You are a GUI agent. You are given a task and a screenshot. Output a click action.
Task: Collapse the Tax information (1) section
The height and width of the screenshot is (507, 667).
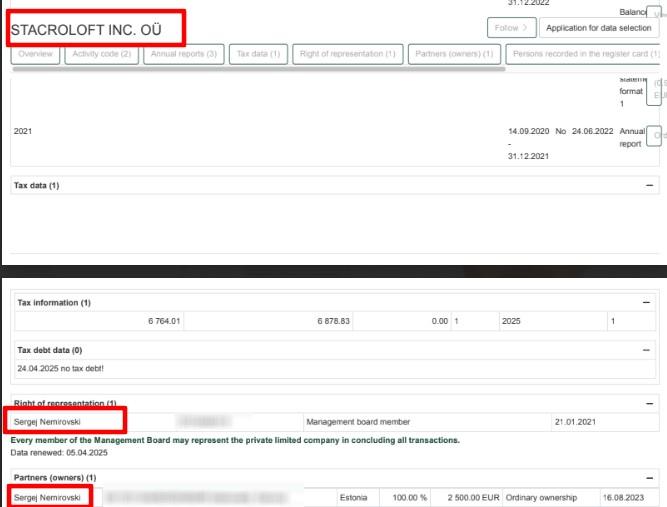646,302
